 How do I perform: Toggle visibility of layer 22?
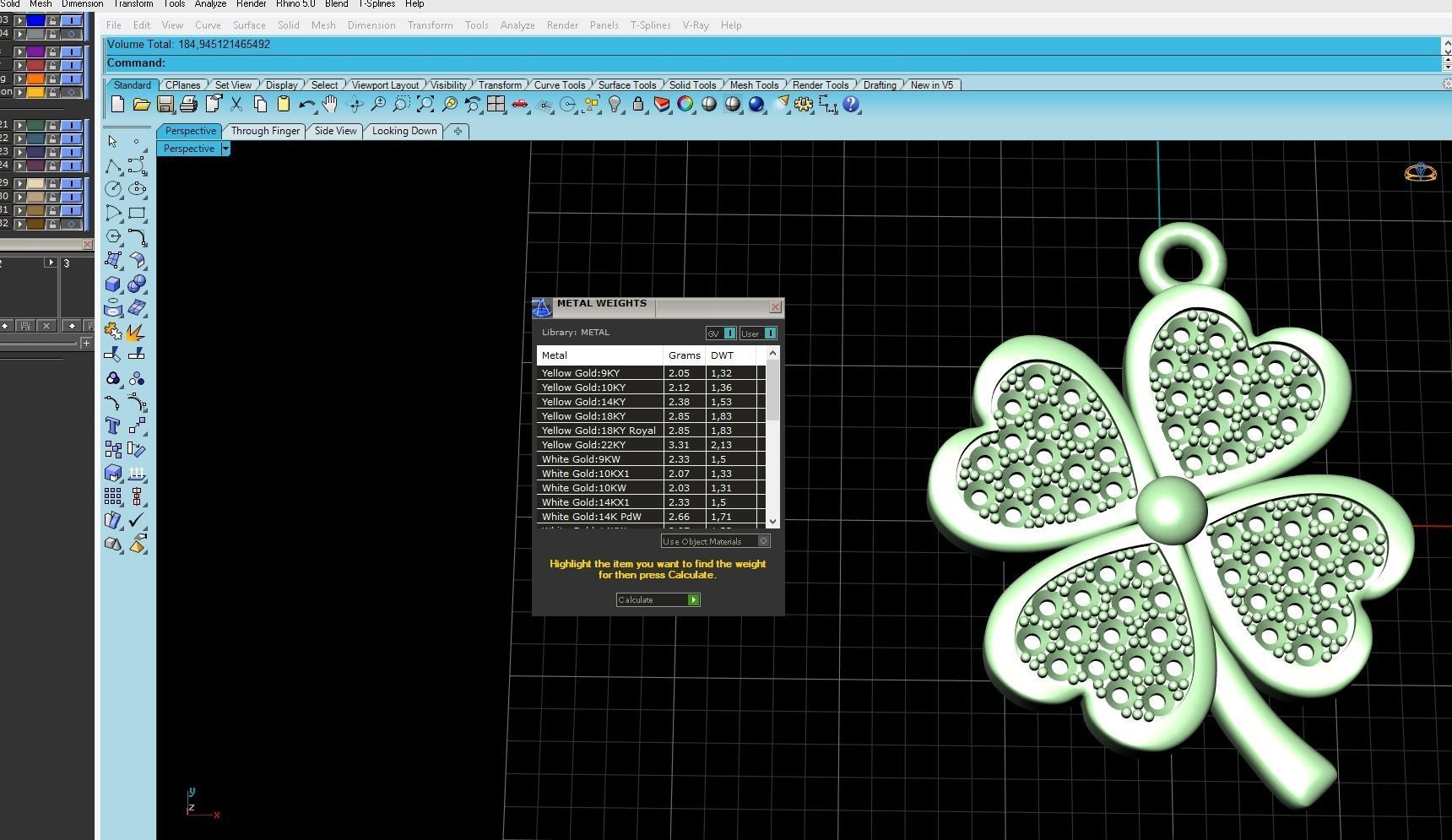pyautogui.click(x=72, y=138)
